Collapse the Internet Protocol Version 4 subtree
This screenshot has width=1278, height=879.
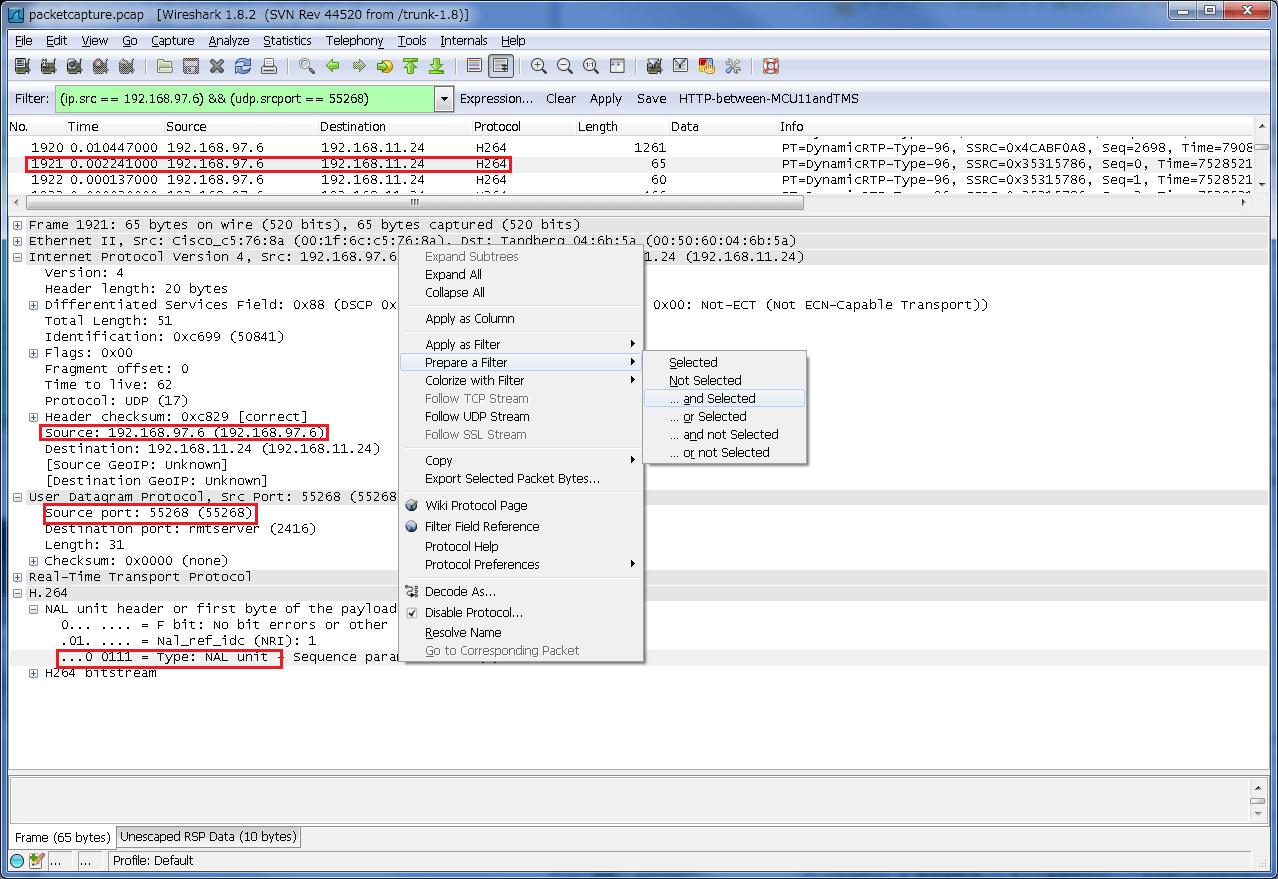pyautogui.click(x=17, y=256)
